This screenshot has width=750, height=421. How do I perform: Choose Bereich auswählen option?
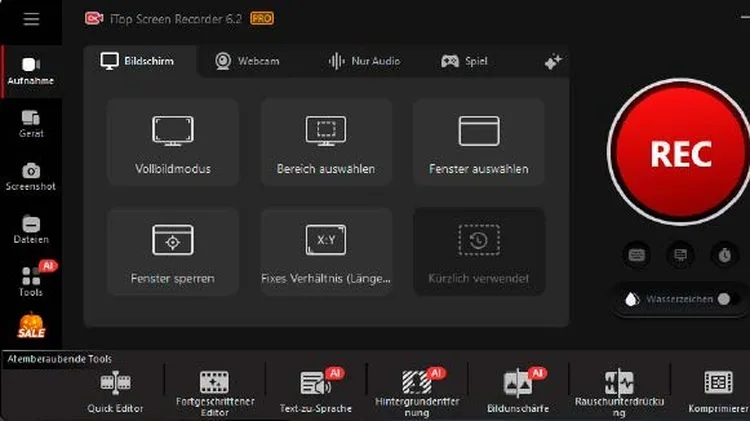(326, 143)
